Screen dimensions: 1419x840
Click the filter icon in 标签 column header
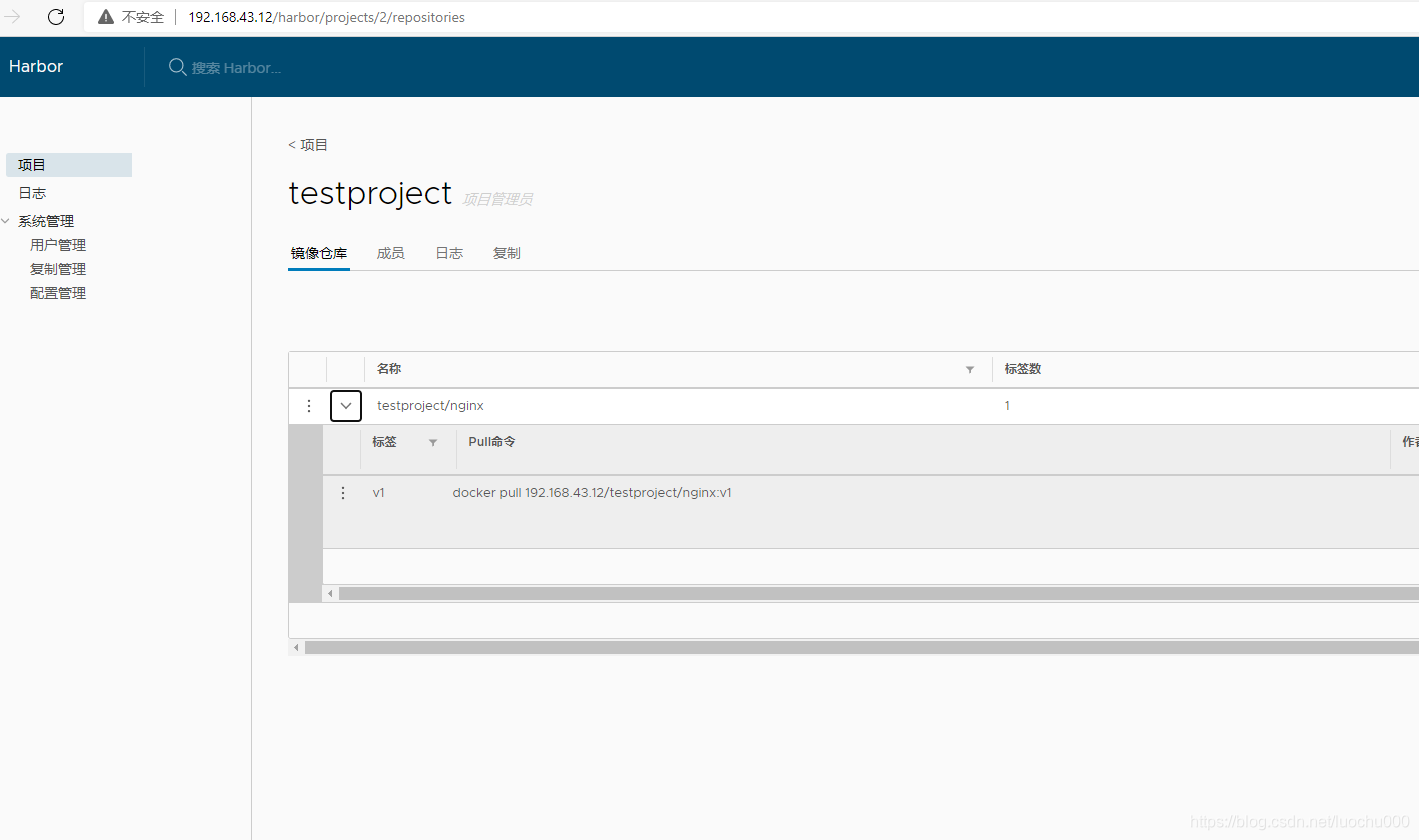pyautogui.click(x=433, y=442)
